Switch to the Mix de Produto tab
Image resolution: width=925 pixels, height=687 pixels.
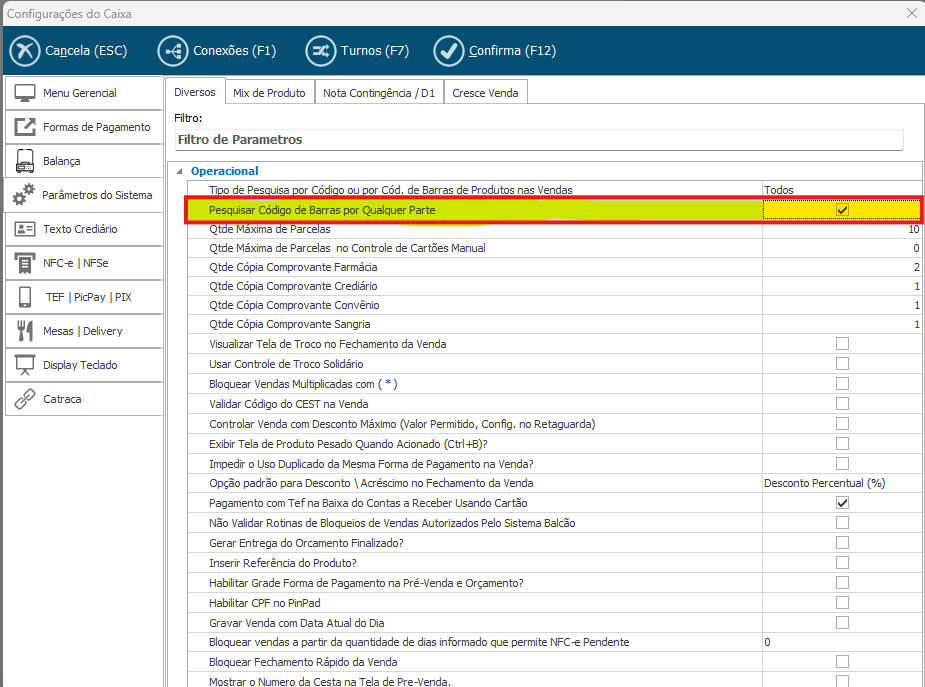[269, 93]
